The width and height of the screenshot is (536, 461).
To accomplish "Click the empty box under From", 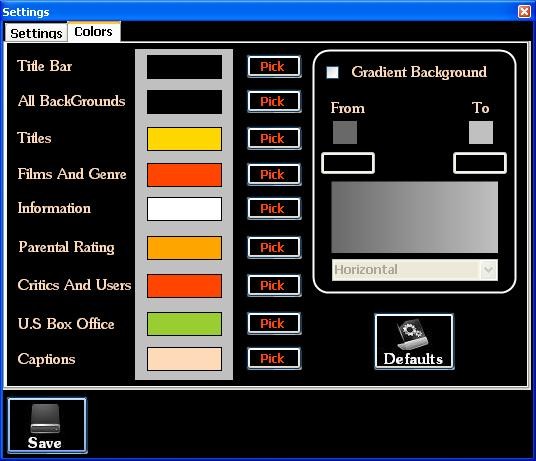I will (x=348, y=163).
